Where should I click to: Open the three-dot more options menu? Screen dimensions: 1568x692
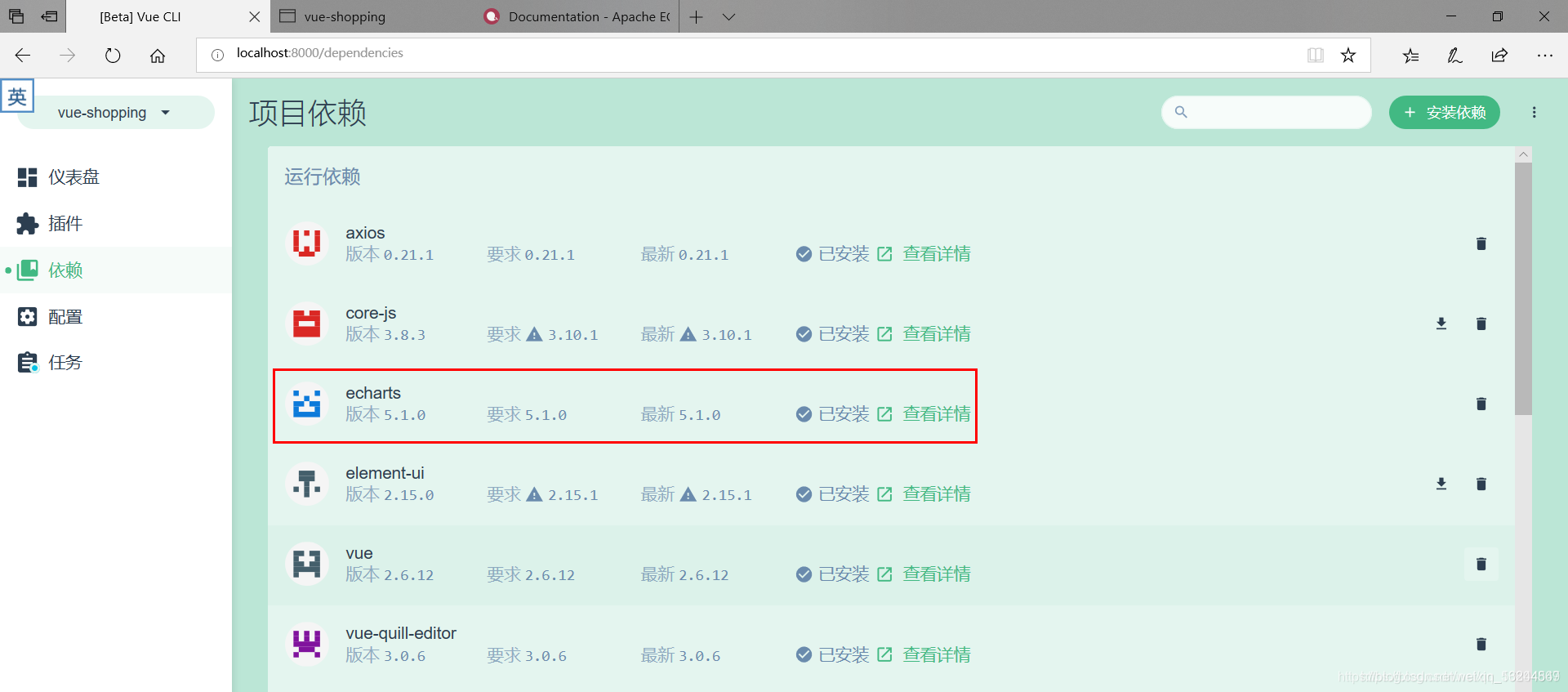[1534, 112]
